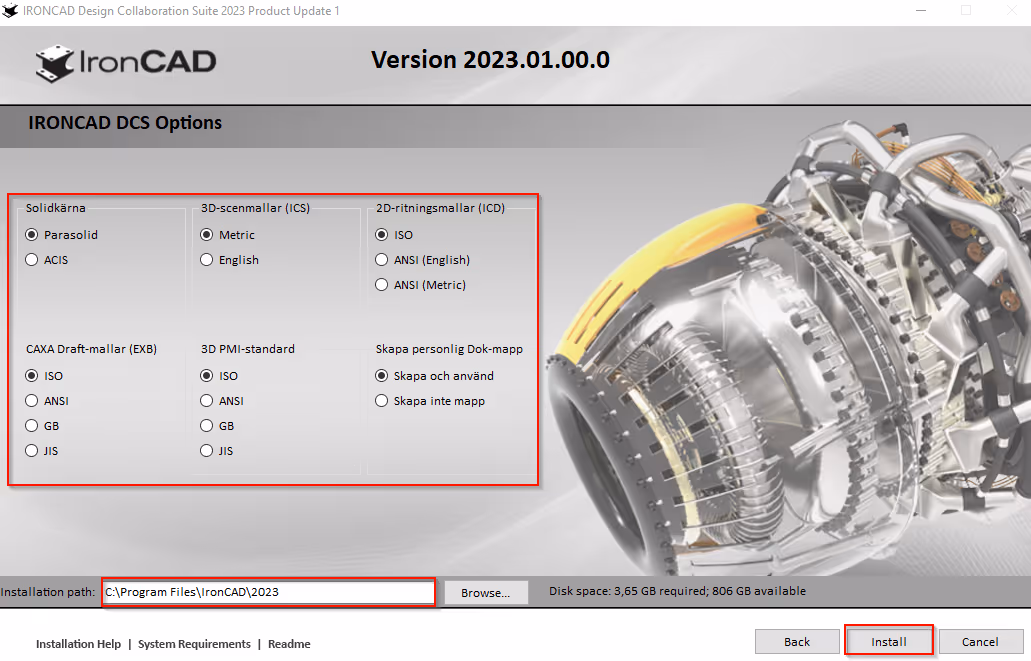Click the IronCAD logo in header
This screenshot has width=1031, height=661.
126,63
